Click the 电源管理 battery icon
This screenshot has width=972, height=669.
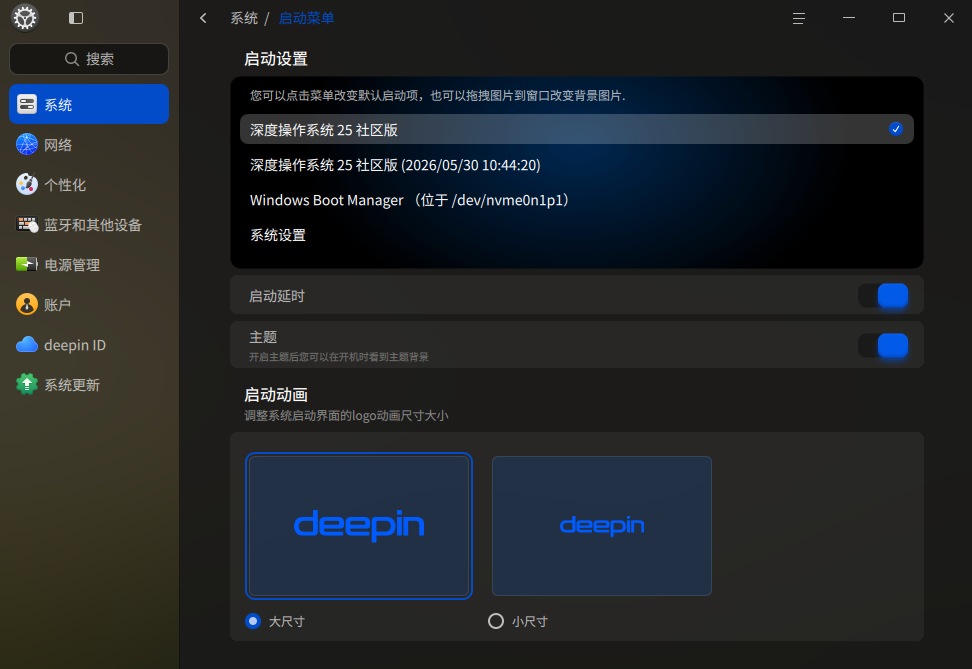point(27,265)
